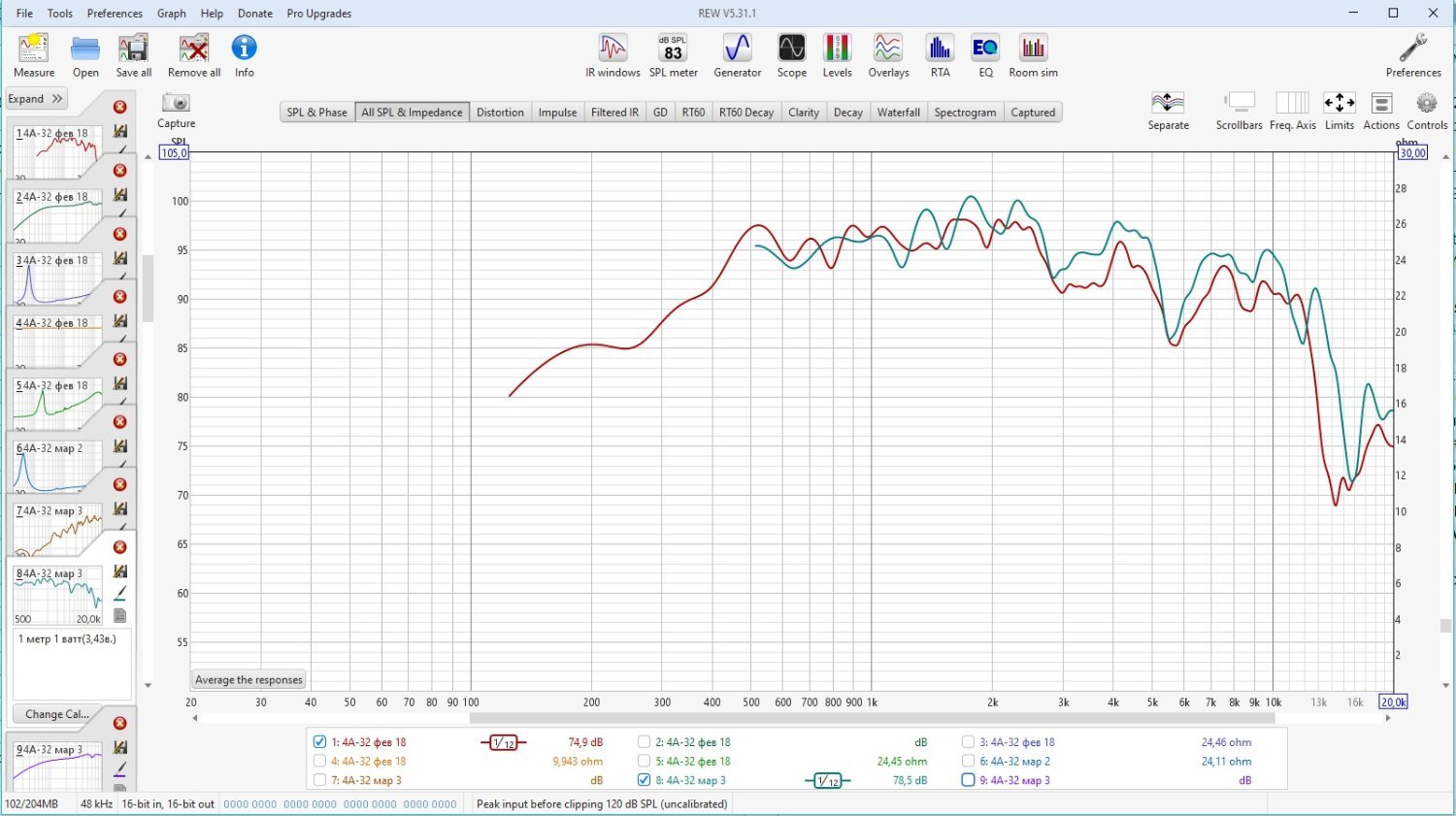
Task: Open the Preferences menu
Action: tap(115, 14)
